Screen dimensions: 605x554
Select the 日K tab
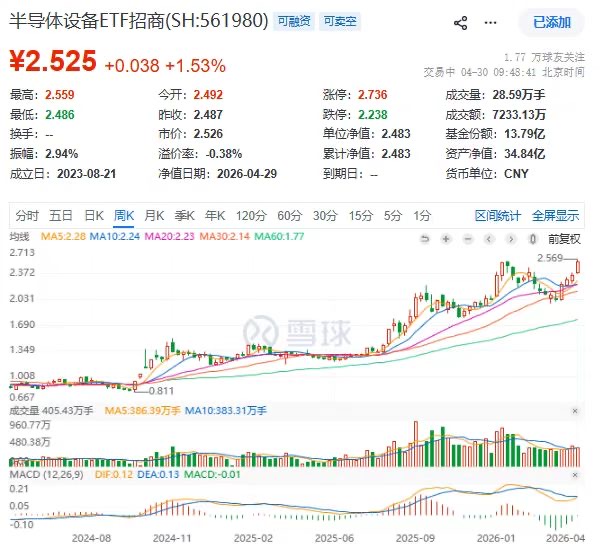(x=94, y=216)
